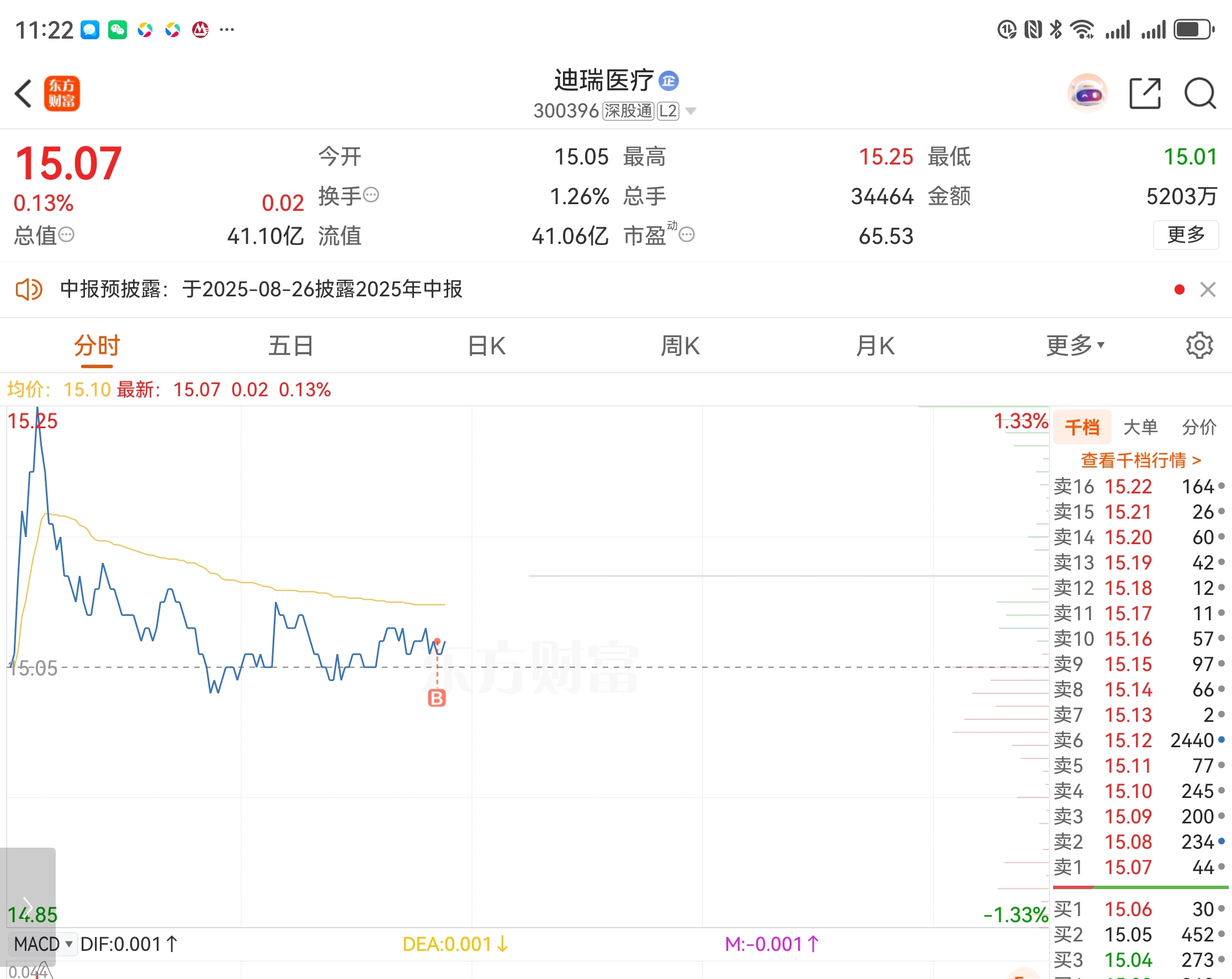Tap the 迪瑞医疗 stock title
Viewport: 1232px width, 979px height.
coord(603,81)
